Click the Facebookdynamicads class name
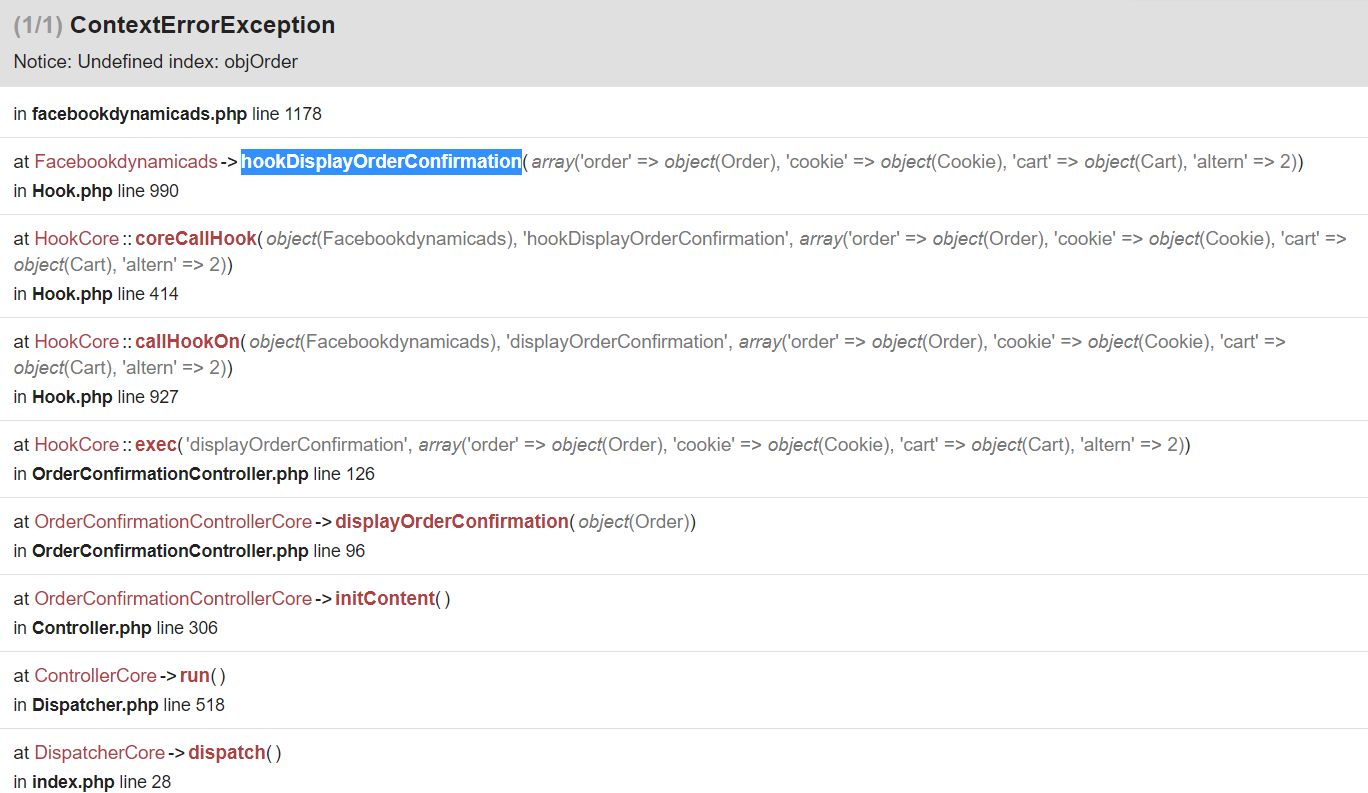This screenshot has width=1368, height=793. pos(126,162)
